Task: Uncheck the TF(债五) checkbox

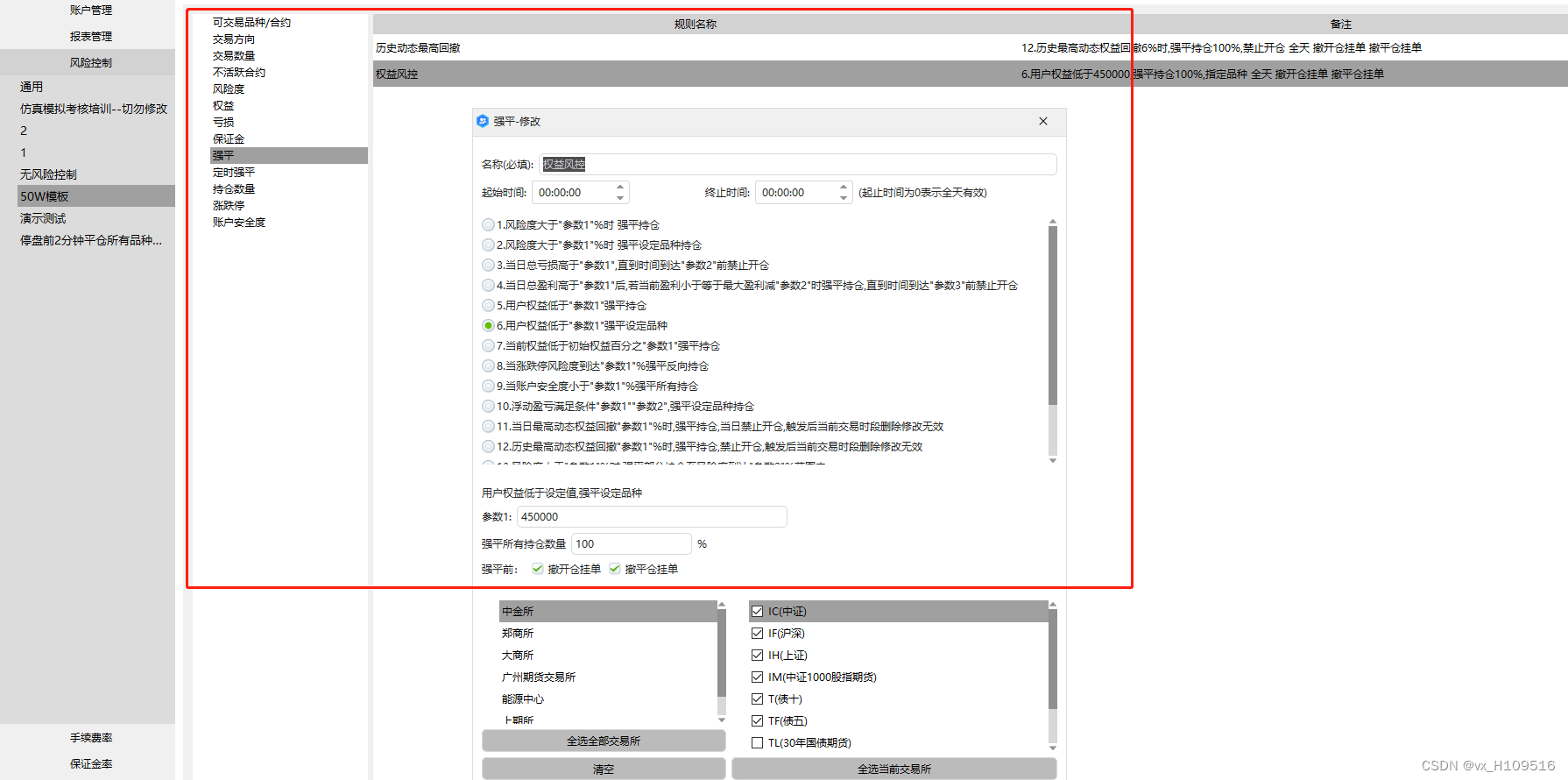Action: coord(757,721)
